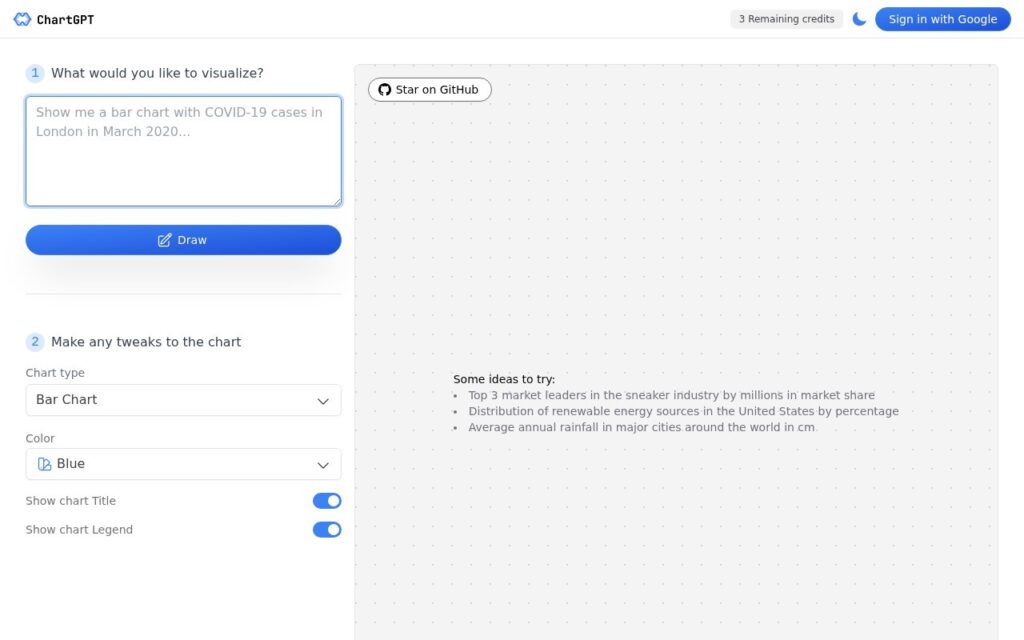The width and height of the screenshot is (1024, 640).
Task: Click the color palette icon beside Blue
Action: [x=44, y=464]
